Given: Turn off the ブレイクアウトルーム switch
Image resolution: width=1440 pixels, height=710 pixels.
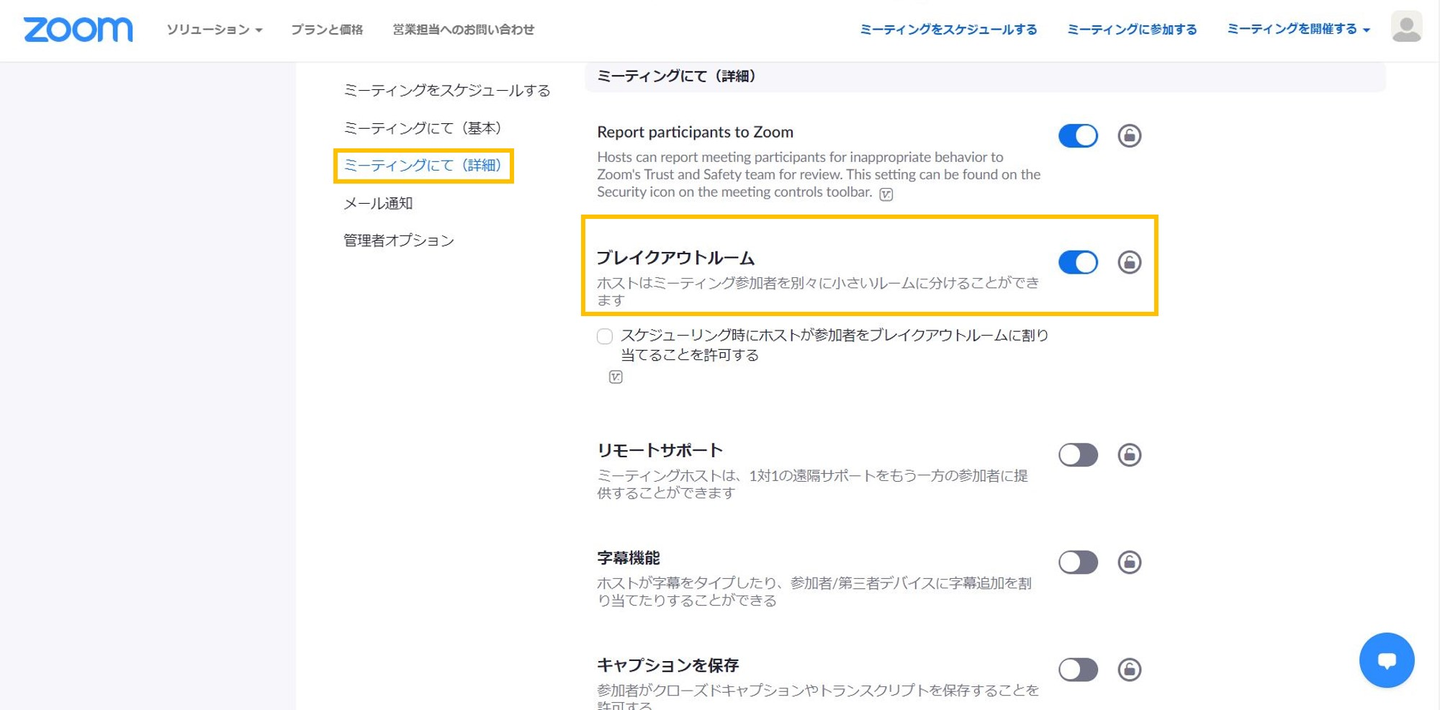Looking at the screenshot, I should 1078,262.
